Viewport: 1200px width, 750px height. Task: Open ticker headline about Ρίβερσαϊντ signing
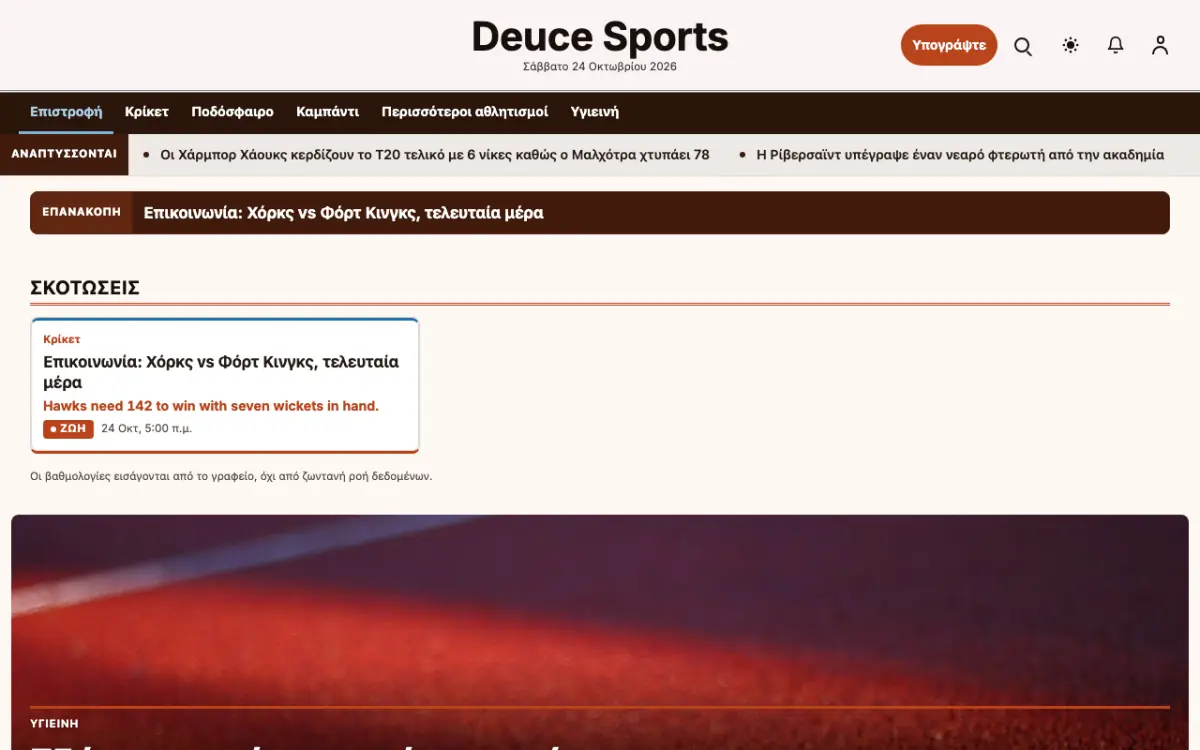tap(960, 155)
